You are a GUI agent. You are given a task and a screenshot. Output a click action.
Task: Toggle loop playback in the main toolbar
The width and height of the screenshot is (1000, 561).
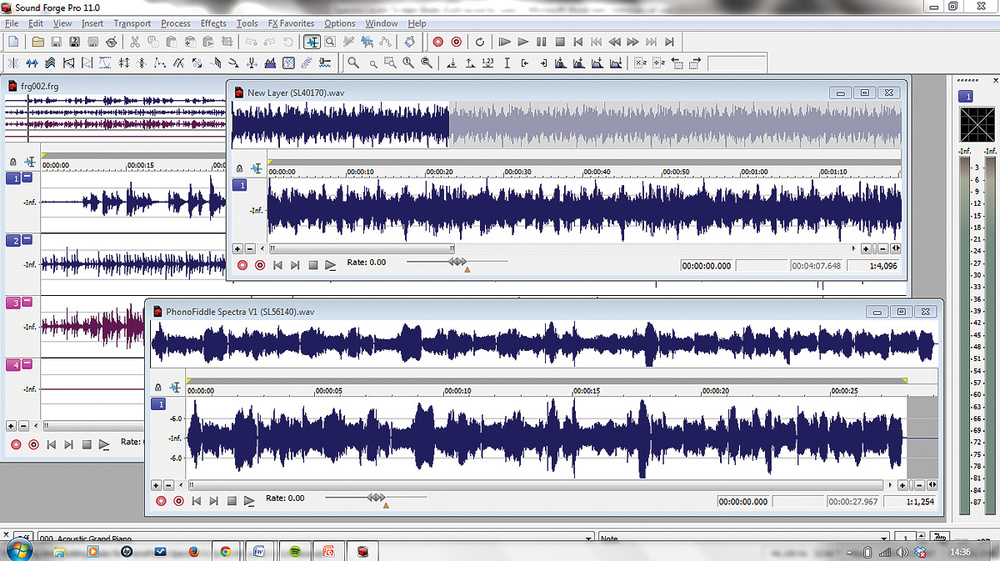coord(480,42)
